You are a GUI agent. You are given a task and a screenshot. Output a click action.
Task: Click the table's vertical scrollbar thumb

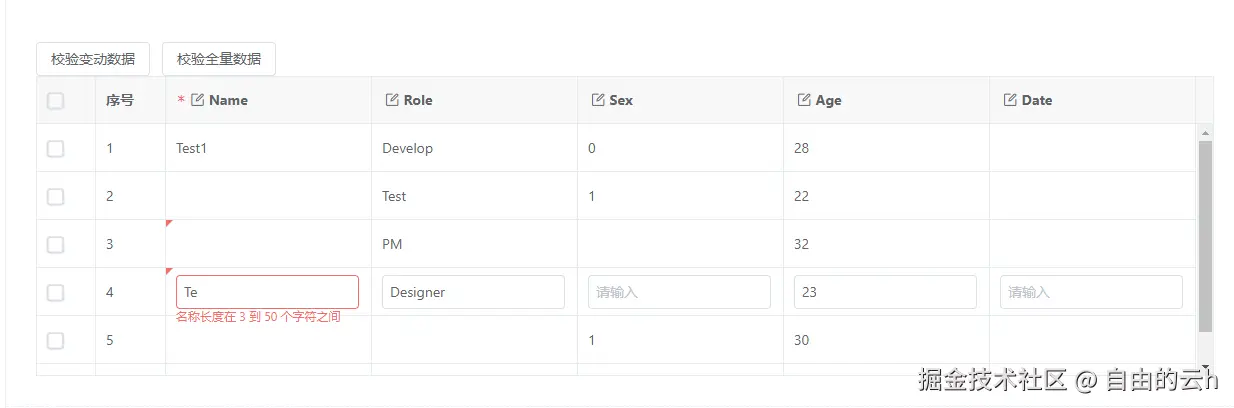tap(1205, 235)
